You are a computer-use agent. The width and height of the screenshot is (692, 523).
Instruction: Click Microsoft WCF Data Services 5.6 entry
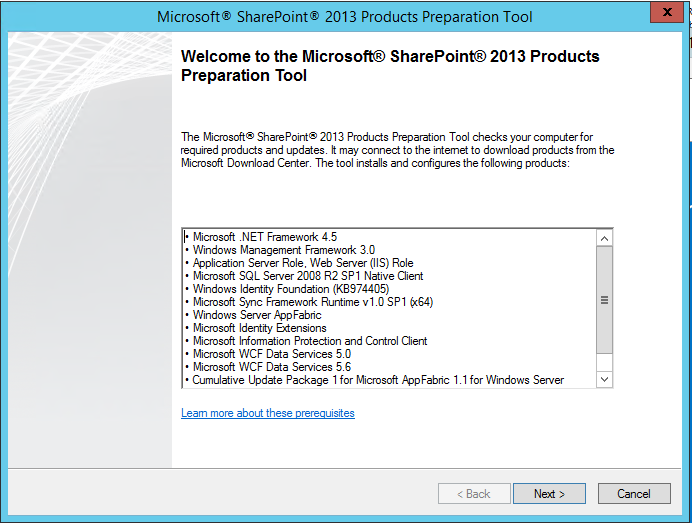pos(272,367)
